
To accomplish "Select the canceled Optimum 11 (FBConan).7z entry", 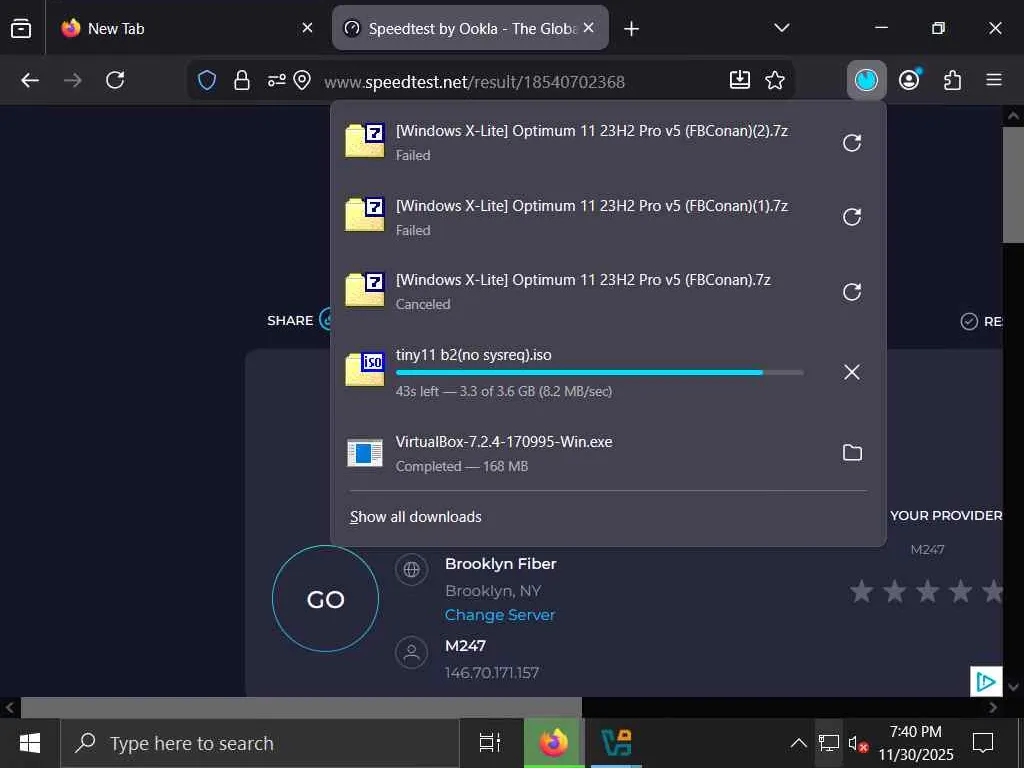I will pyautogui.click(x=581, y=291).
